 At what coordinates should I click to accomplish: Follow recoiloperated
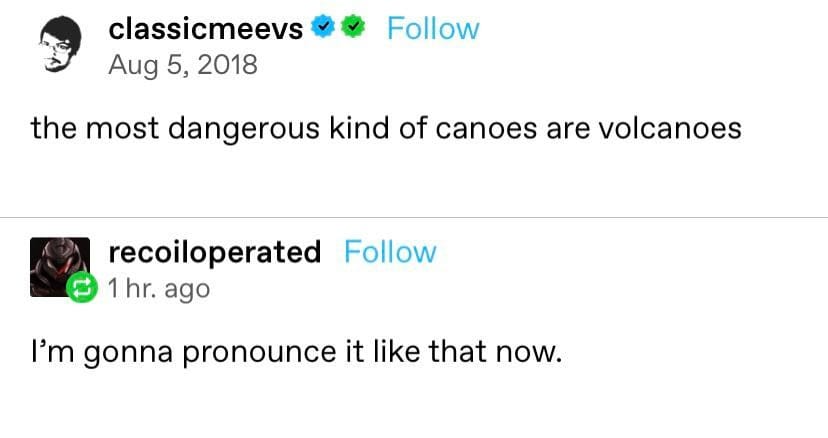[390, 252]
